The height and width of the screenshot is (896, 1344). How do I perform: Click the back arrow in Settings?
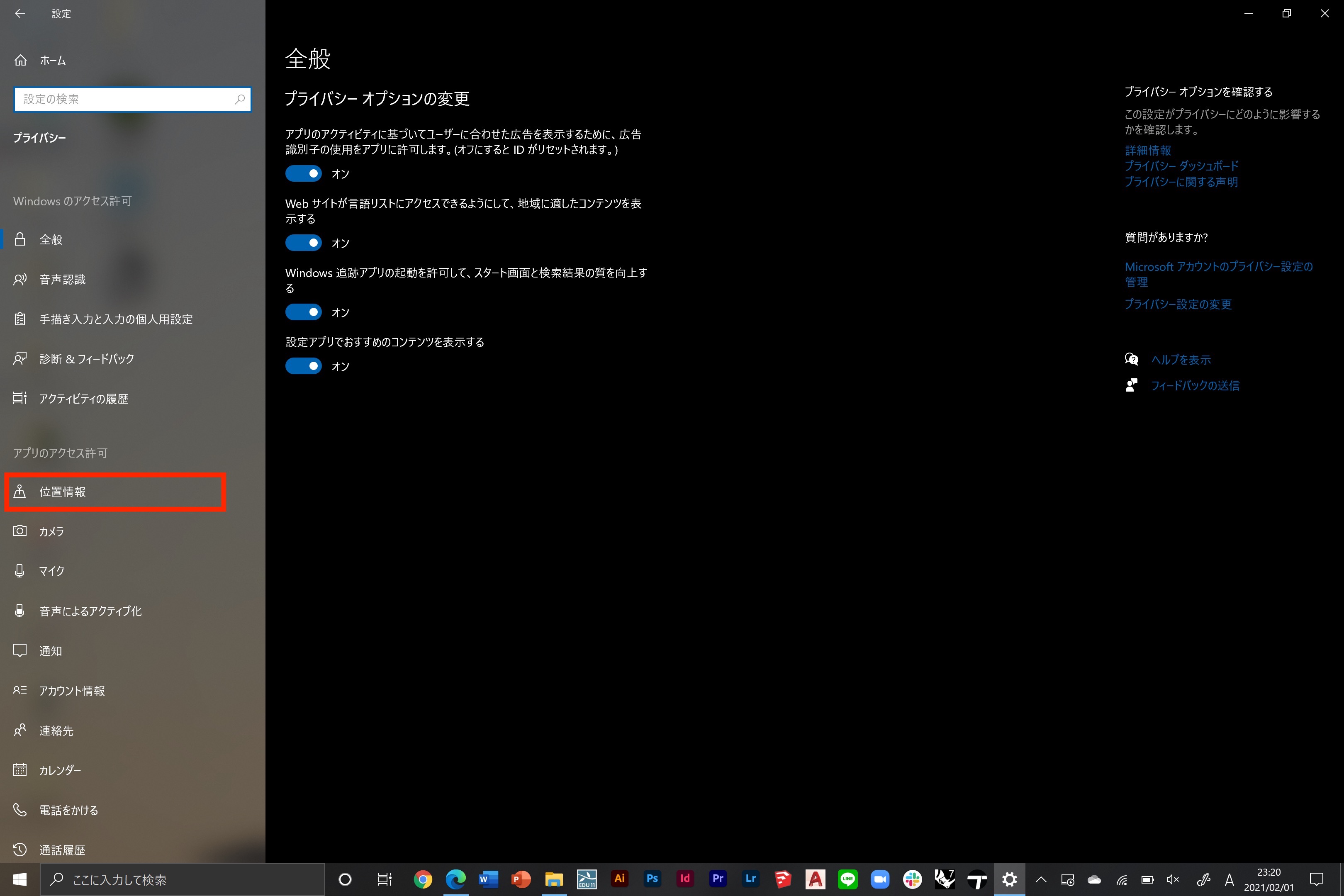click(20, 13)
